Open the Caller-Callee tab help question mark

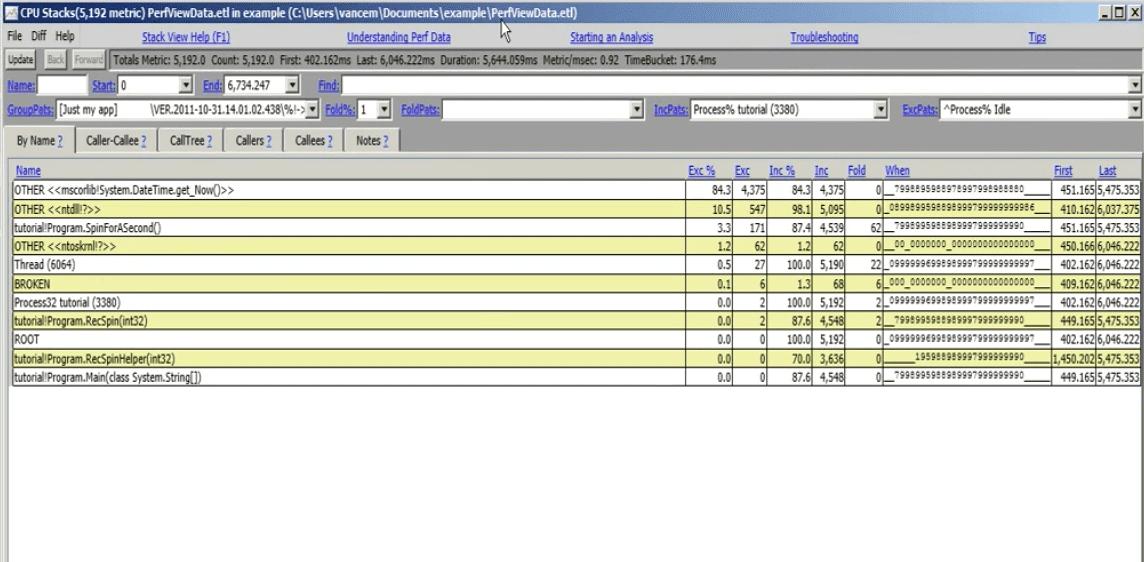(x=144, y=141)
